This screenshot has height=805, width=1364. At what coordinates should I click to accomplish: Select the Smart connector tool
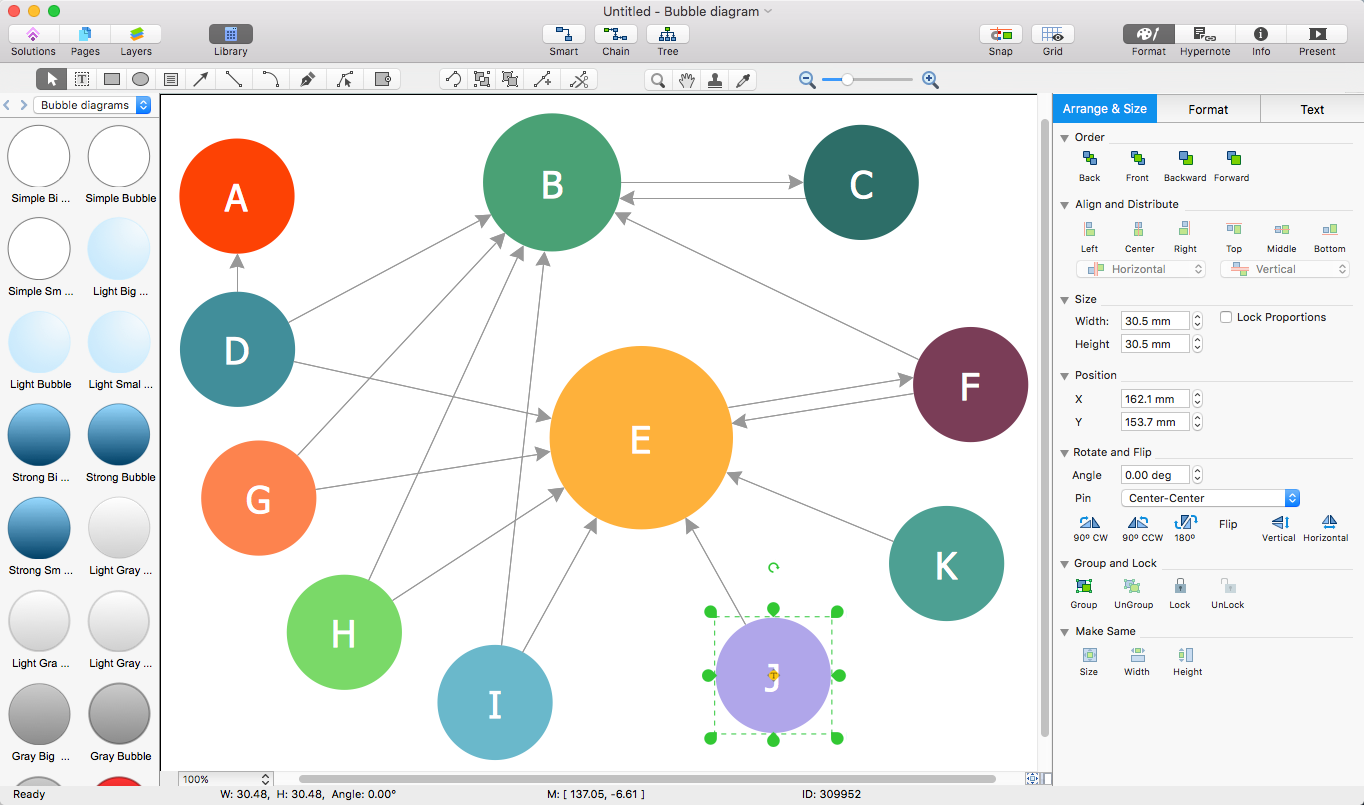[564, 35]
